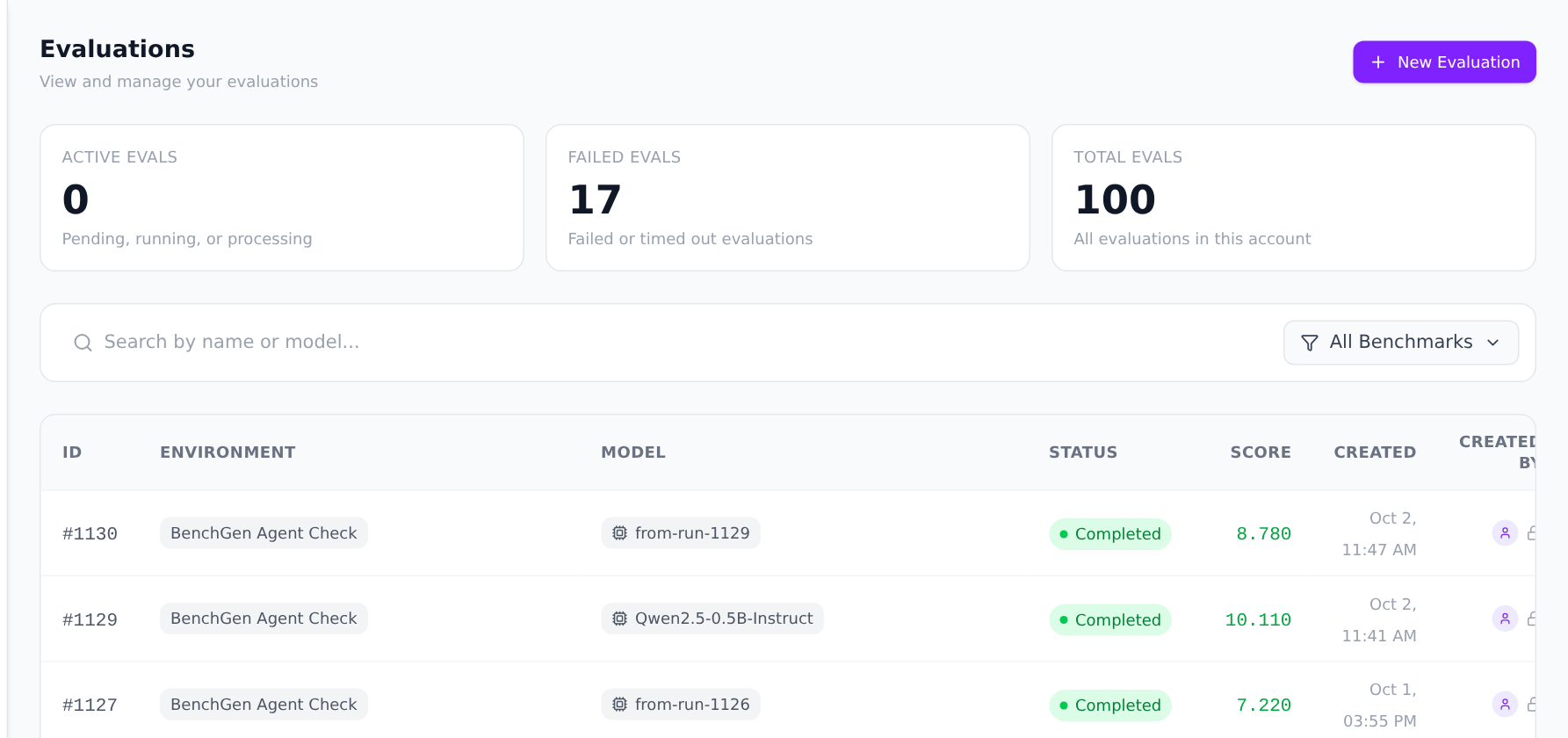
Task: Click the Oct 2, 11:47 AM created date
Action: pos(1379,534)
